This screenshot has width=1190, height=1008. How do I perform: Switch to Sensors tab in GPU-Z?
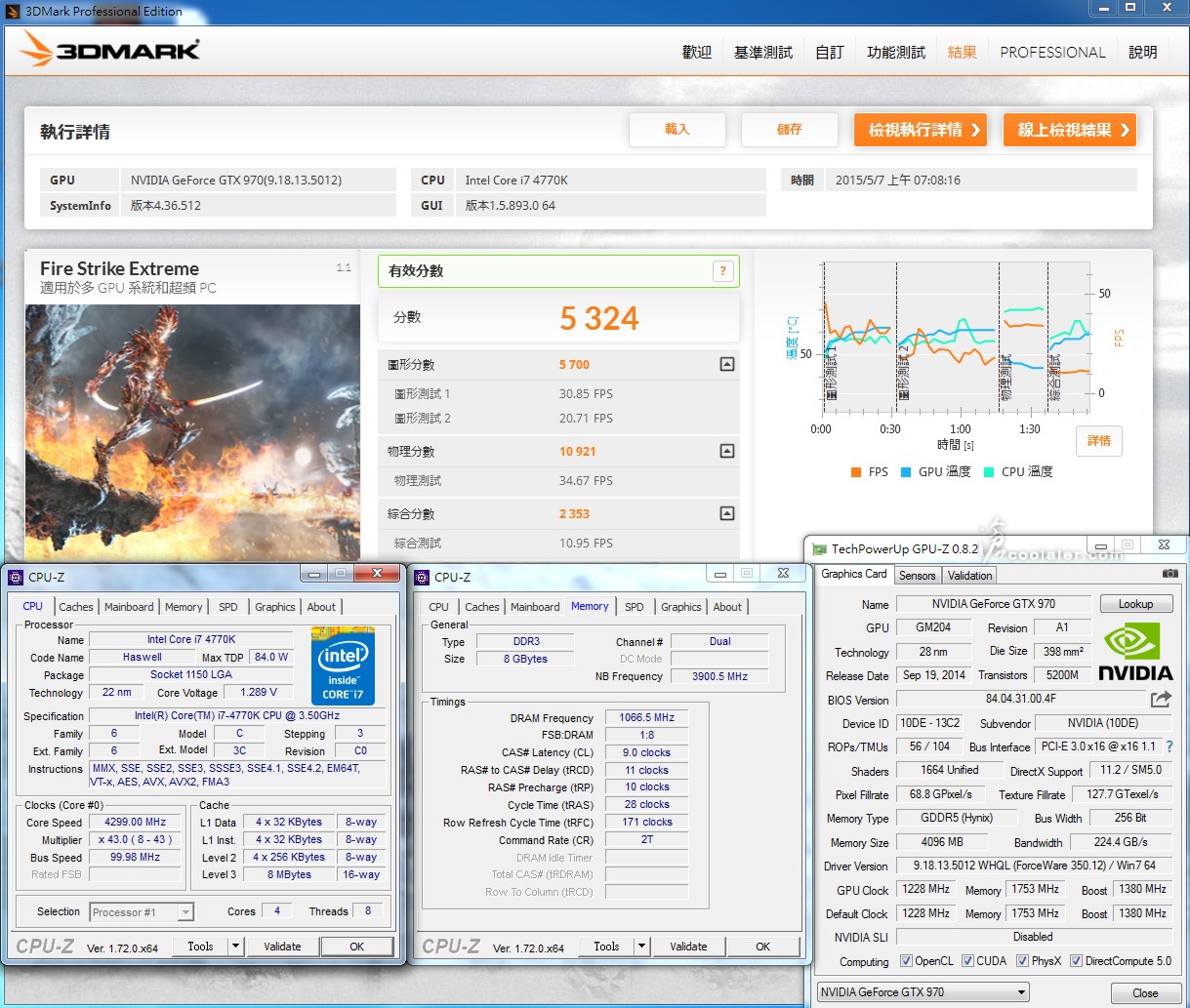918,576
